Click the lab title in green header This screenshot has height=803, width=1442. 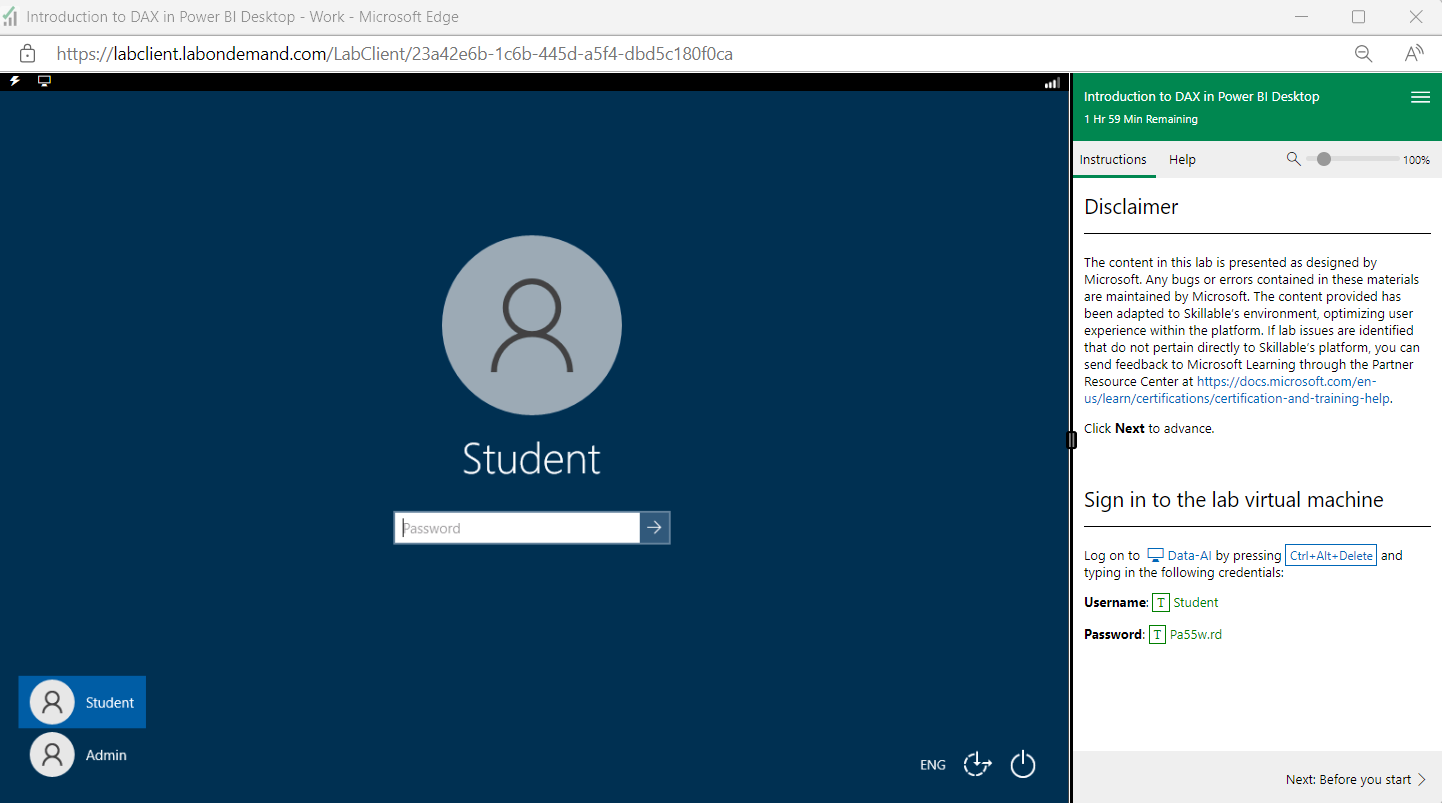pos(1202,97)
